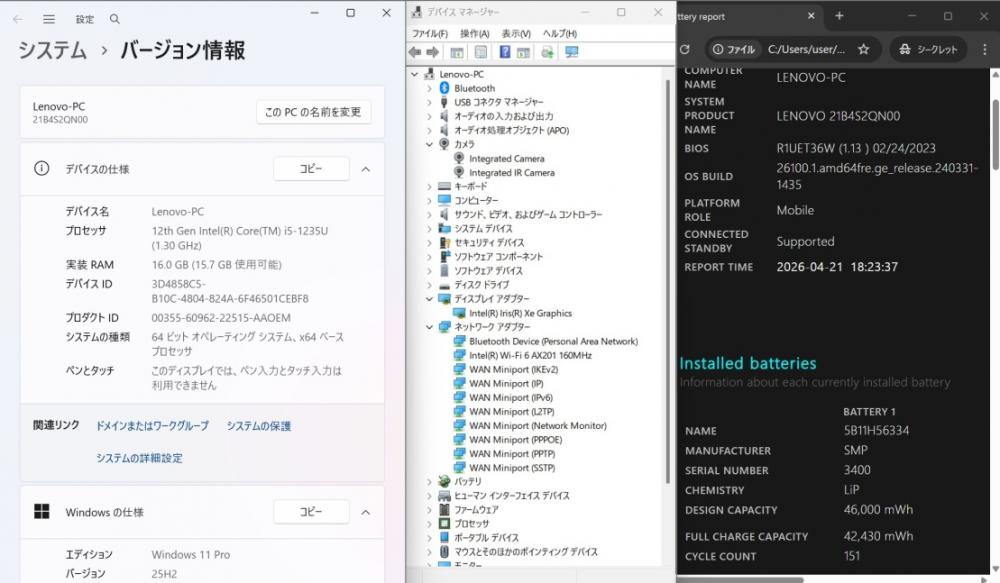
Task: Click properties sheet icon in Device Manager toolbar
Action: pyautogui.click(x=481, y=52)
